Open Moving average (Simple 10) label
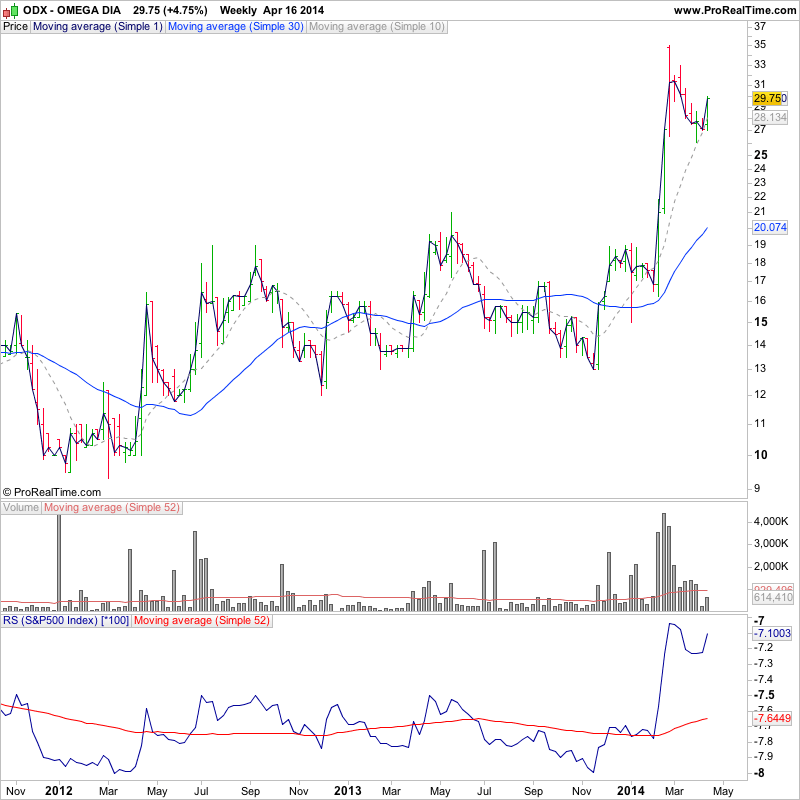 click(x=377, y=27)
